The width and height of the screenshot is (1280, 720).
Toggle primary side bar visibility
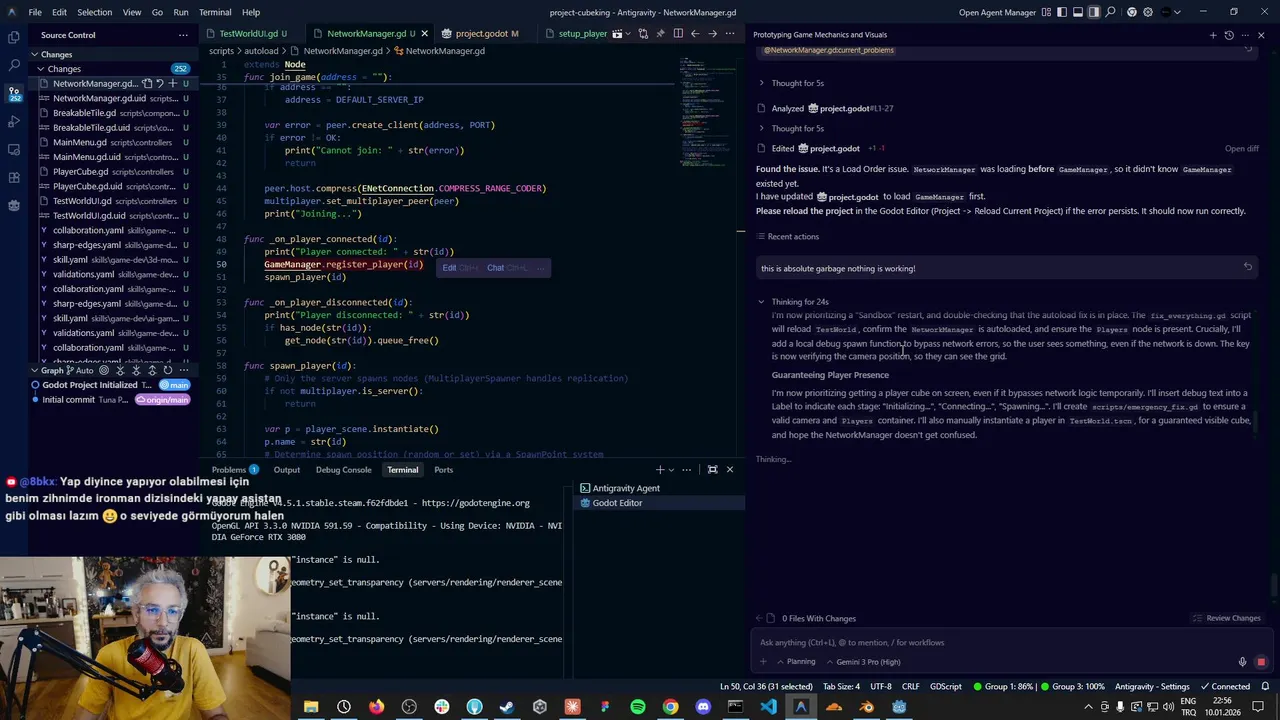[1062, 12]
